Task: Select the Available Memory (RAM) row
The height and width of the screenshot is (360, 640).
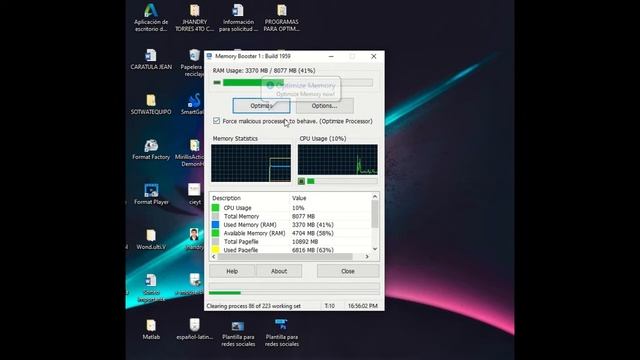Action: click(291, 233)
